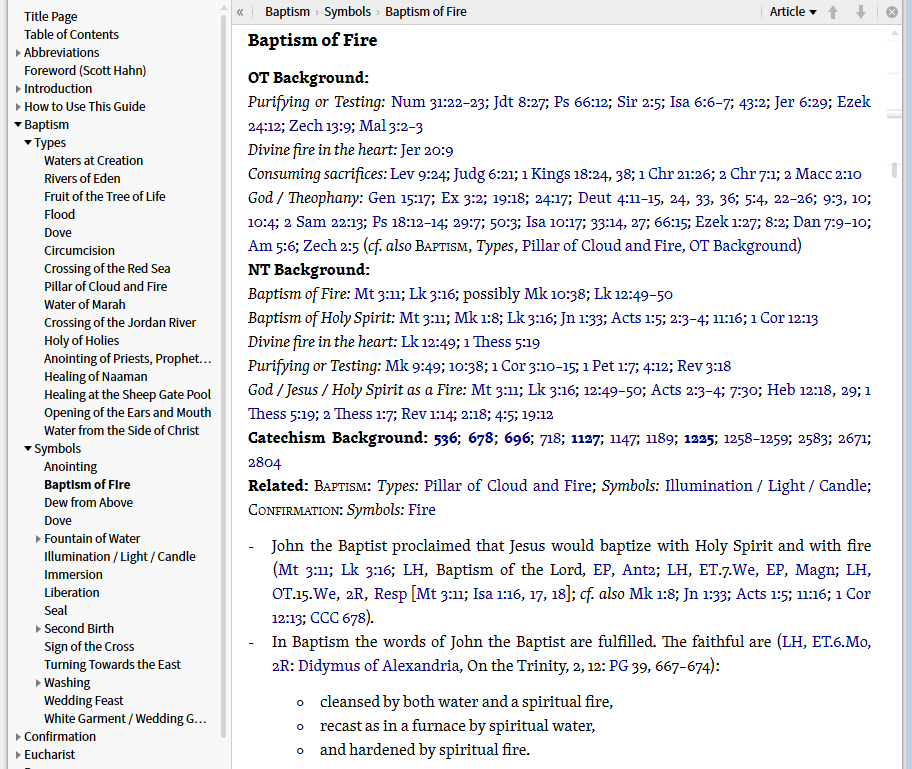Select Liberation entry
Screen dimensions: 912x769
click(72, 593)
